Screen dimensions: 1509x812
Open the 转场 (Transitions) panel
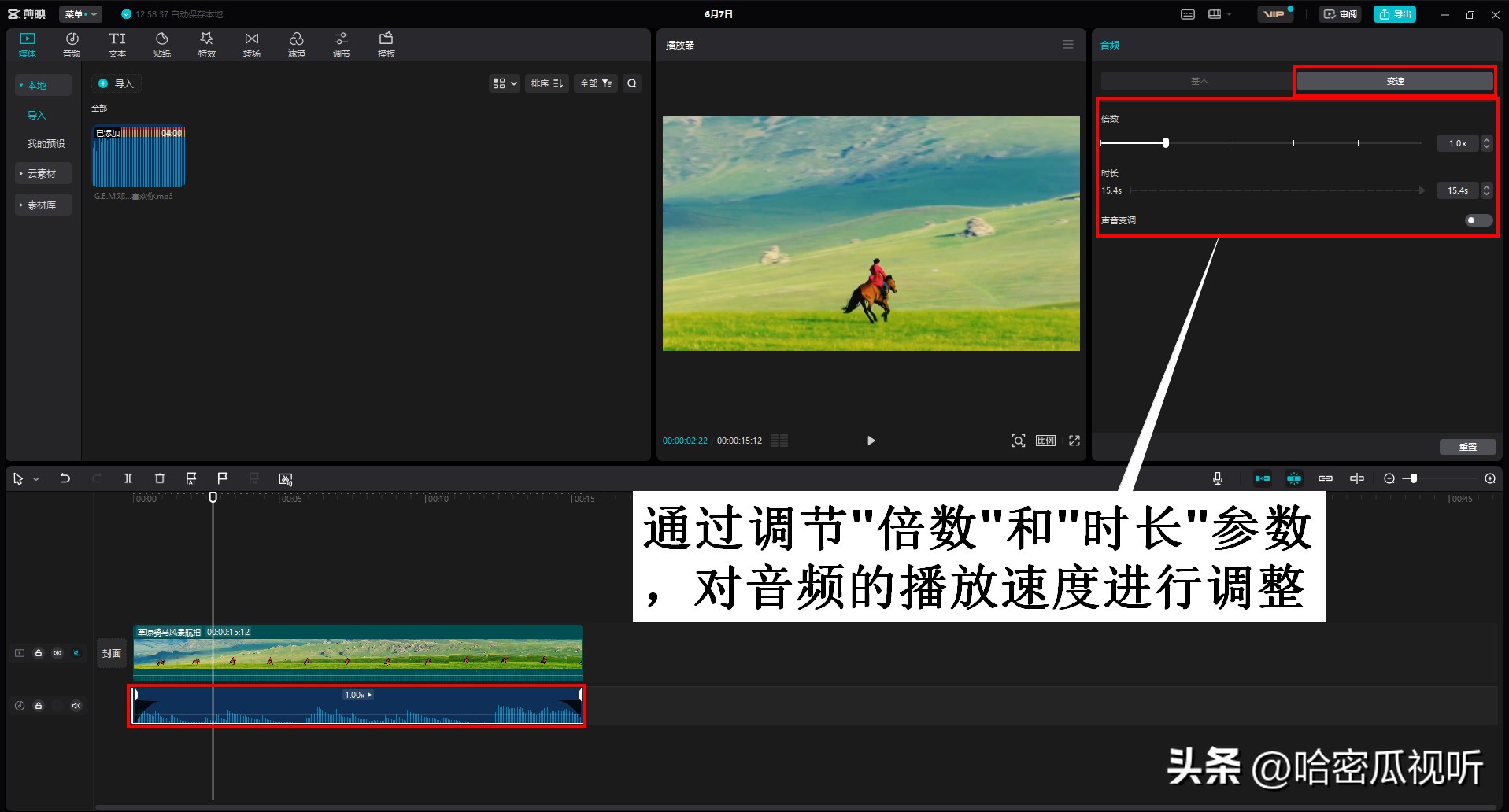[x=251, y=43]
